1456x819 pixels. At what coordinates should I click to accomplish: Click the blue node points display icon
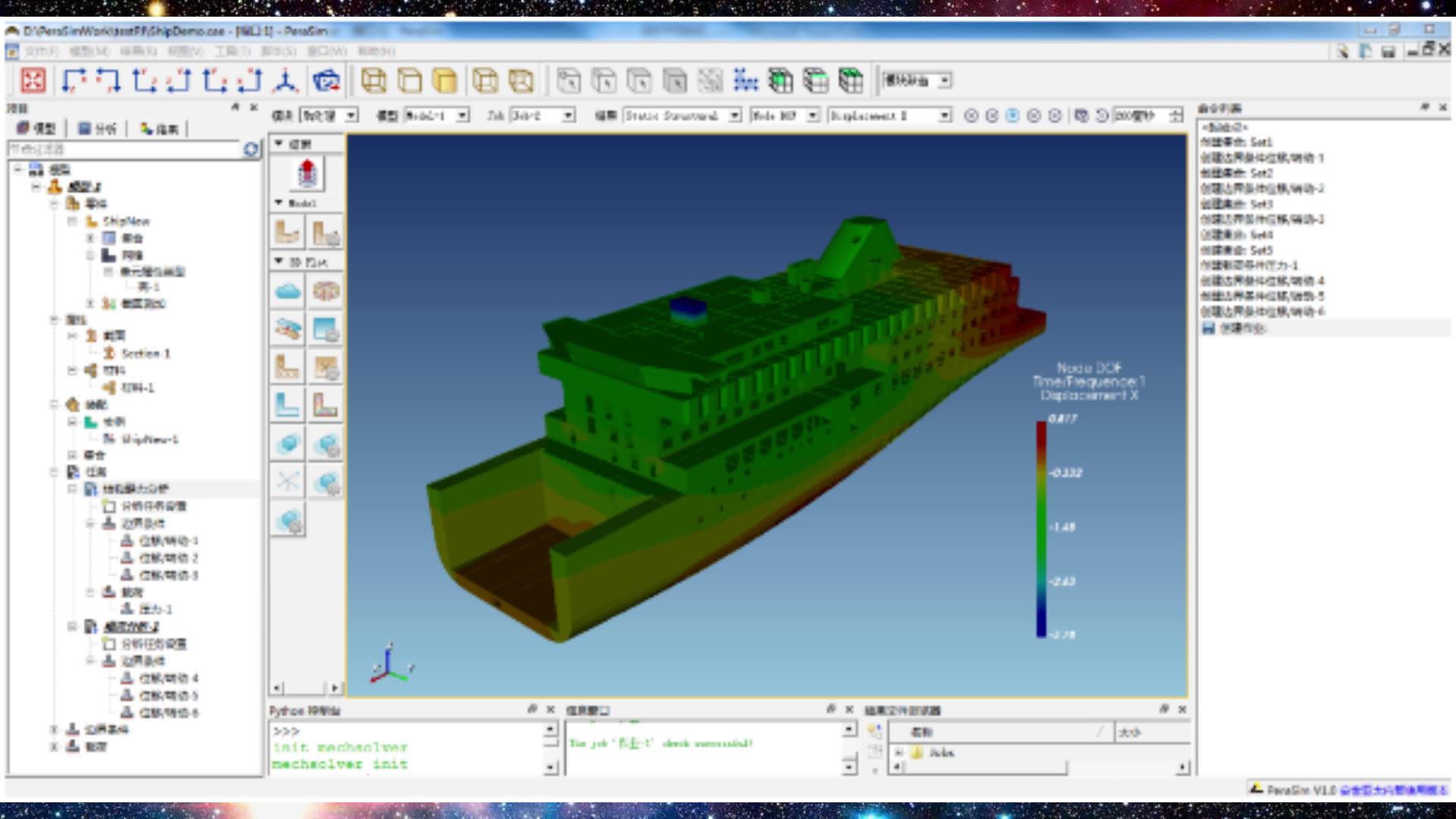[745, 80]
